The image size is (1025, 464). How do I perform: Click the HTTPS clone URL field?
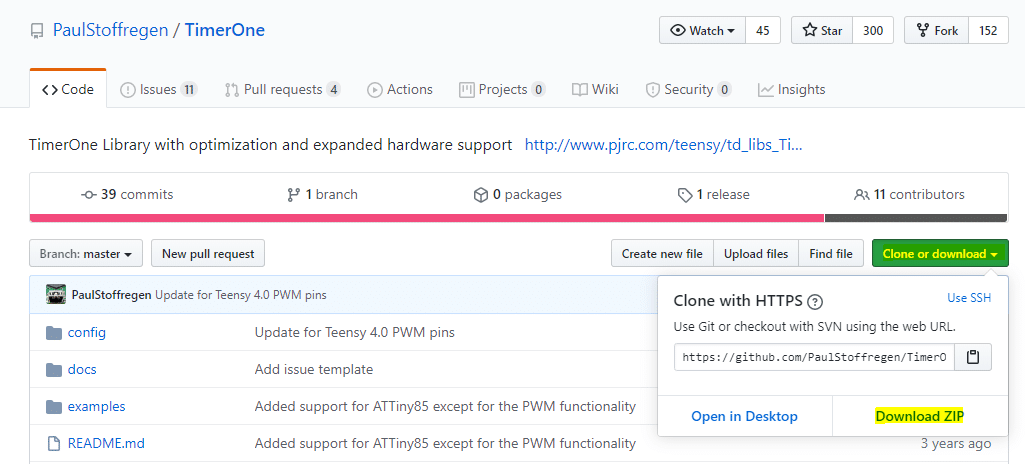(x=814, y=357)
